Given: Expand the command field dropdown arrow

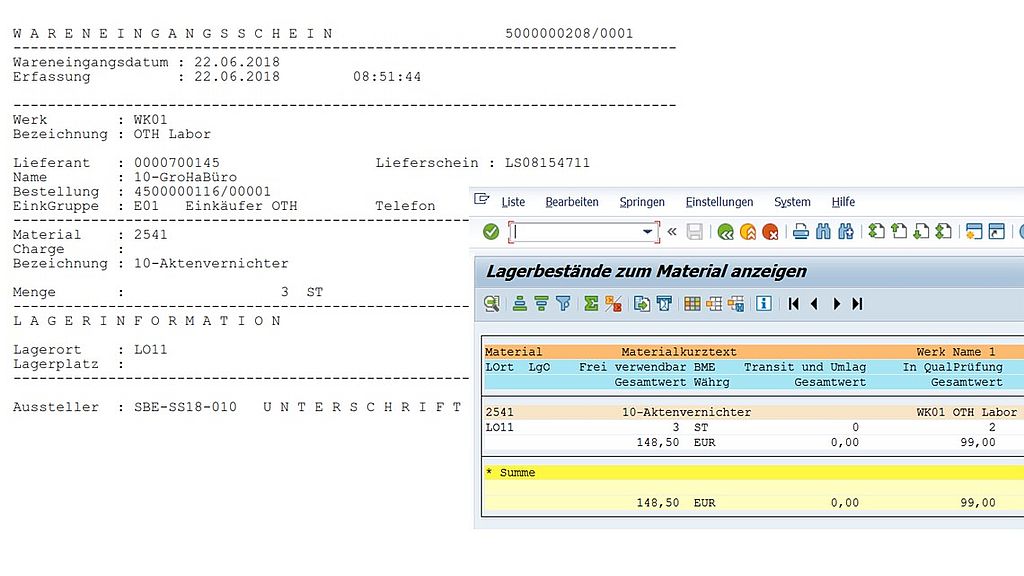Looking at the screenshot, I should click(647, 232).
